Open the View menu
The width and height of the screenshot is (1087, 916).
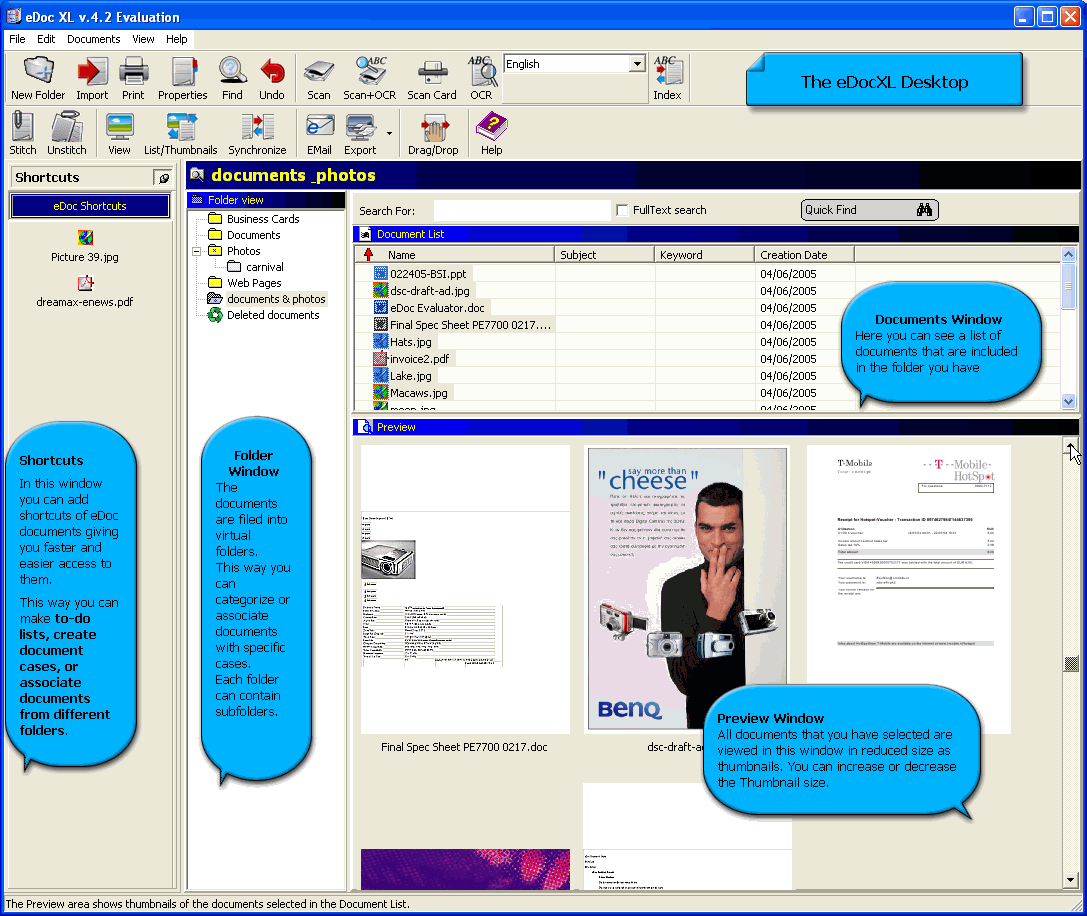[144, 39]
